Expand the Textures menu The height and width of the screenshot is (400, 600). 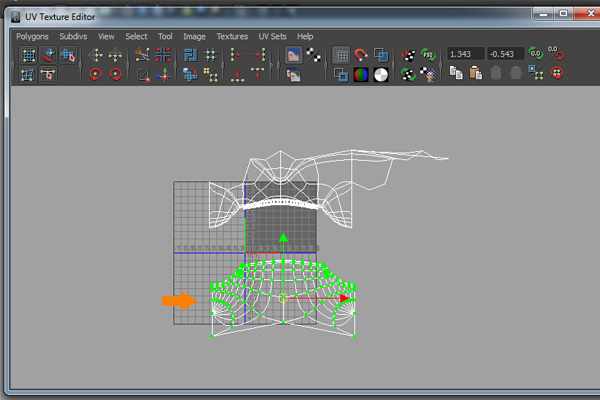232,36
